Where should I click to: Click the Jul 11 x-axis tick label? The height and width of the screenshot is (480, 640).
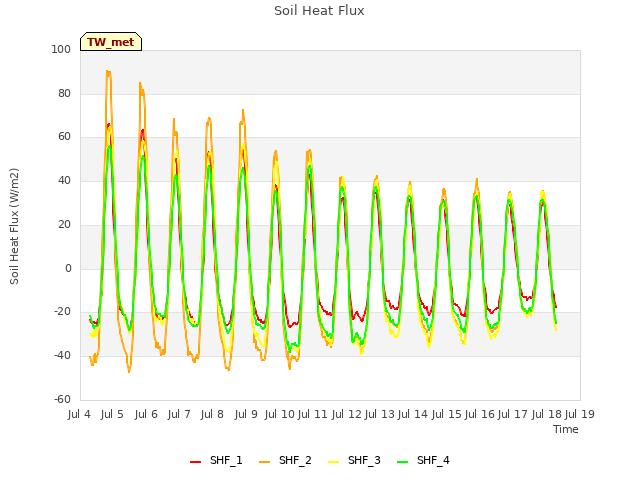pyautogui.click(x=313, y=414)
